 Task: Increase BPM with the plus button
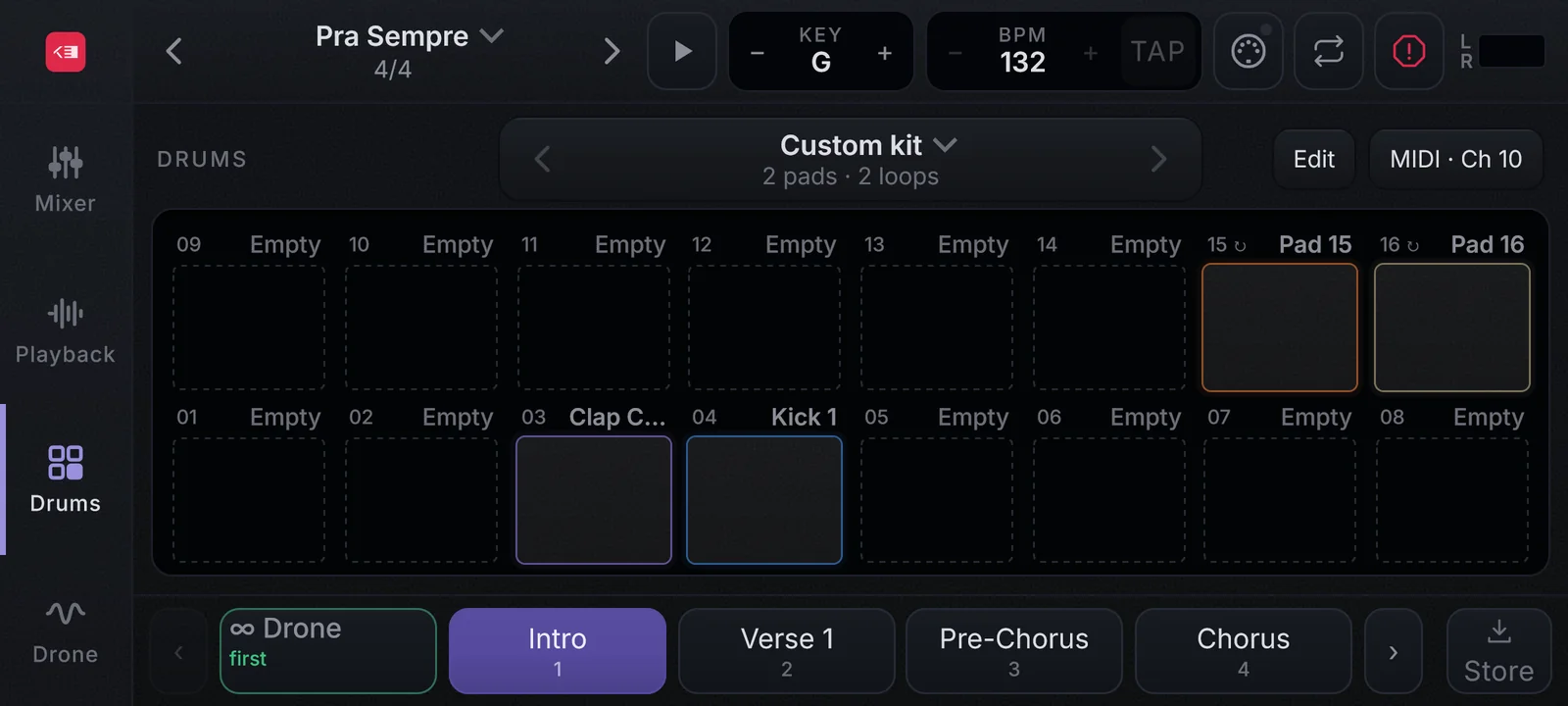click(x=1091, y=53)
